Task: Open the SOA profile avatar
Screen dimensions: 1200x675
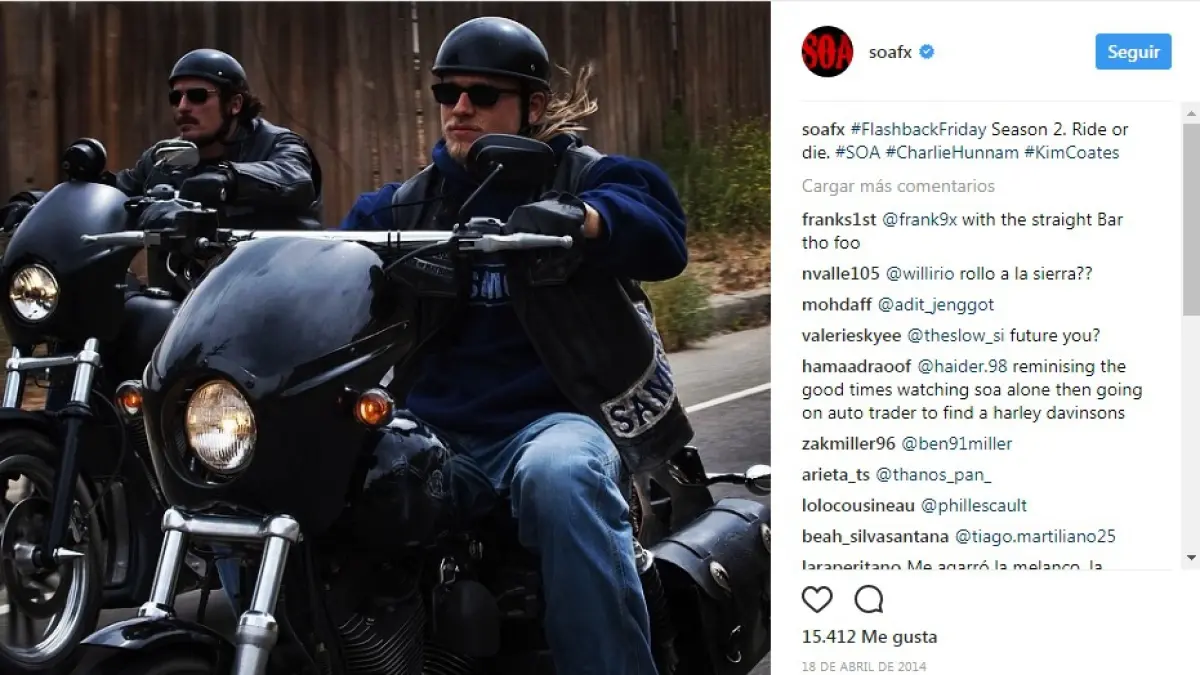Action: (827, 52)
